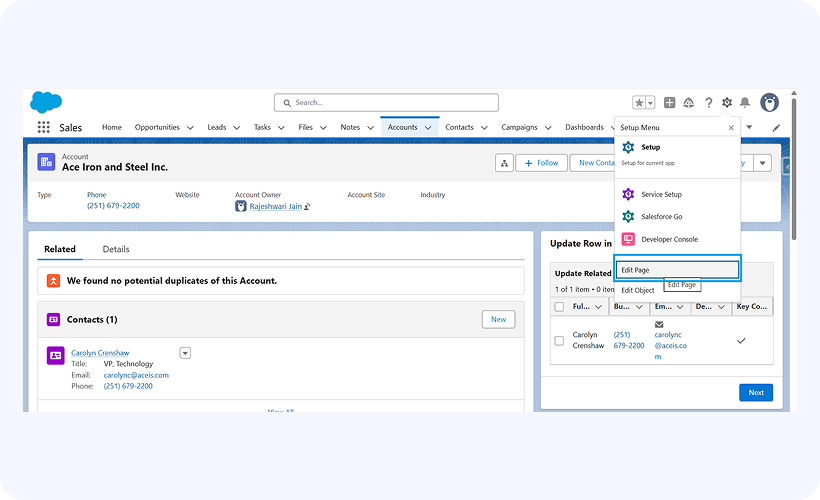The image size is (820, 500).
Task: Select Edit Page from Setup Menu
Action: 676,270
